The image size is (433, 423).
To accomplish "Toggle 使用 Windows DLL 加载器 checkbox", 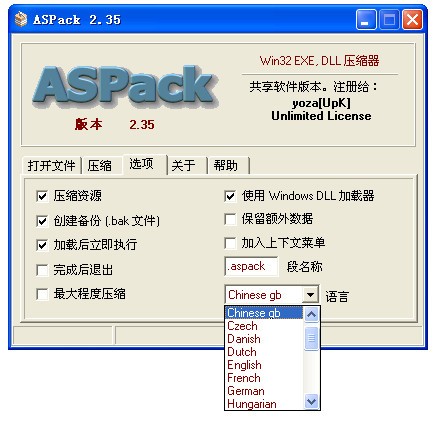I will click(230, 196).
